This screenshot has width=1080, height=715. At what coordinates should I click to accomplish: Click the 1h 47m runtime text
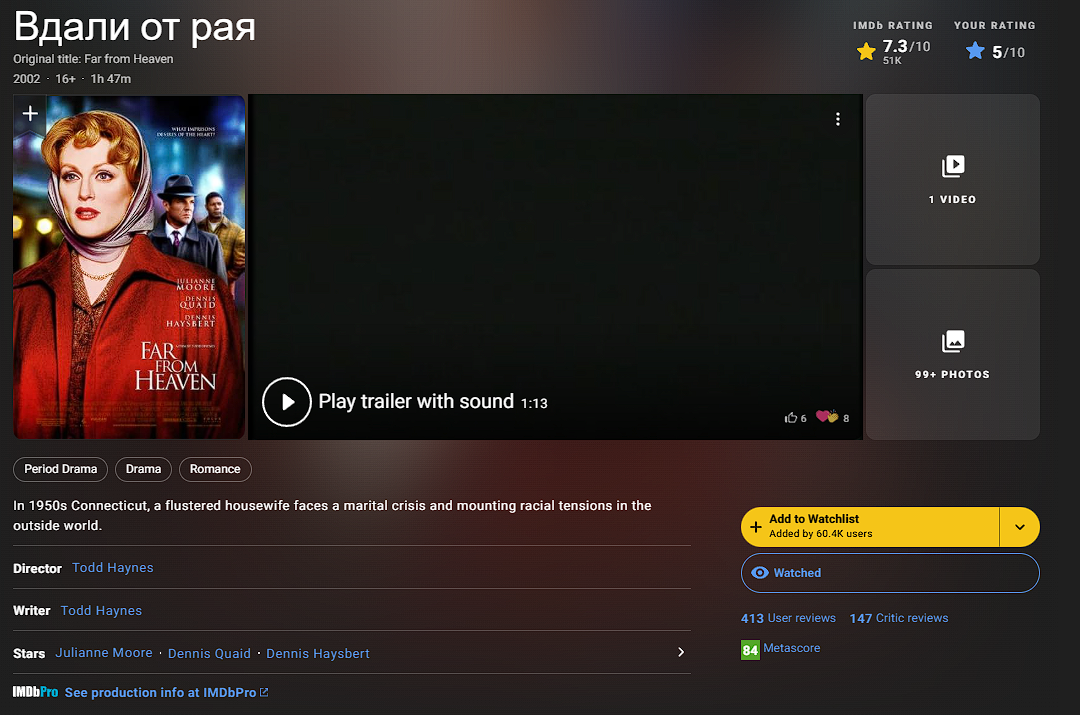coord(111,79)
